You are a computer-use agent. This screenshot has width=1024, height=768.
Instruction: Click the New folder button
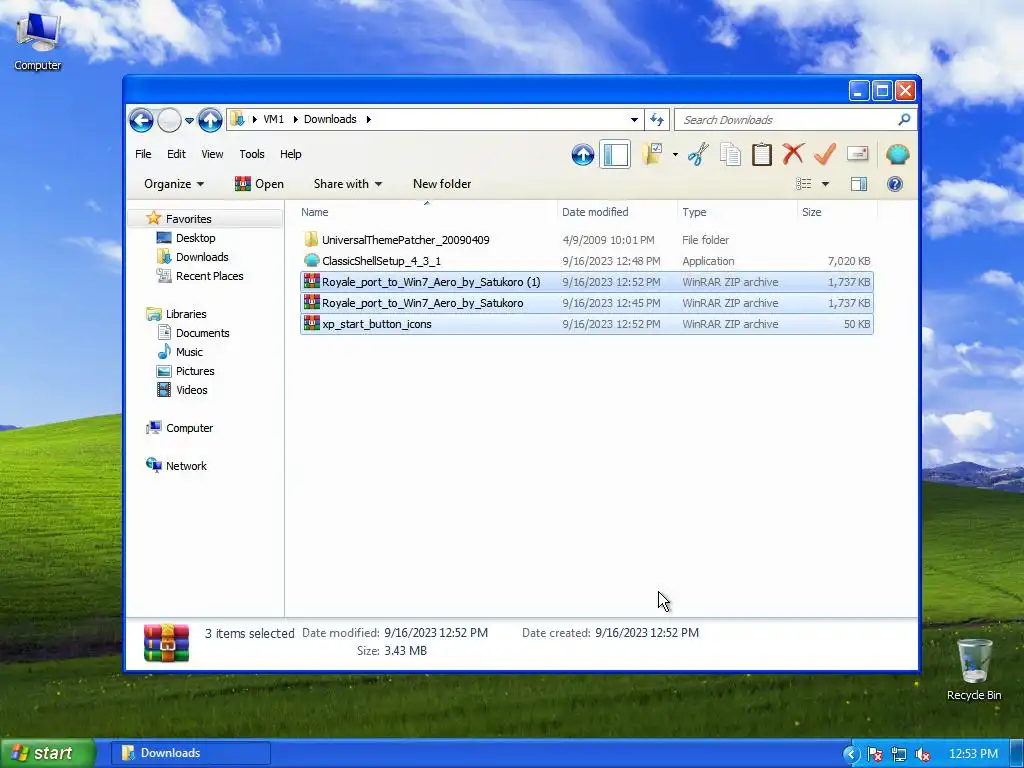coord(441,184)
